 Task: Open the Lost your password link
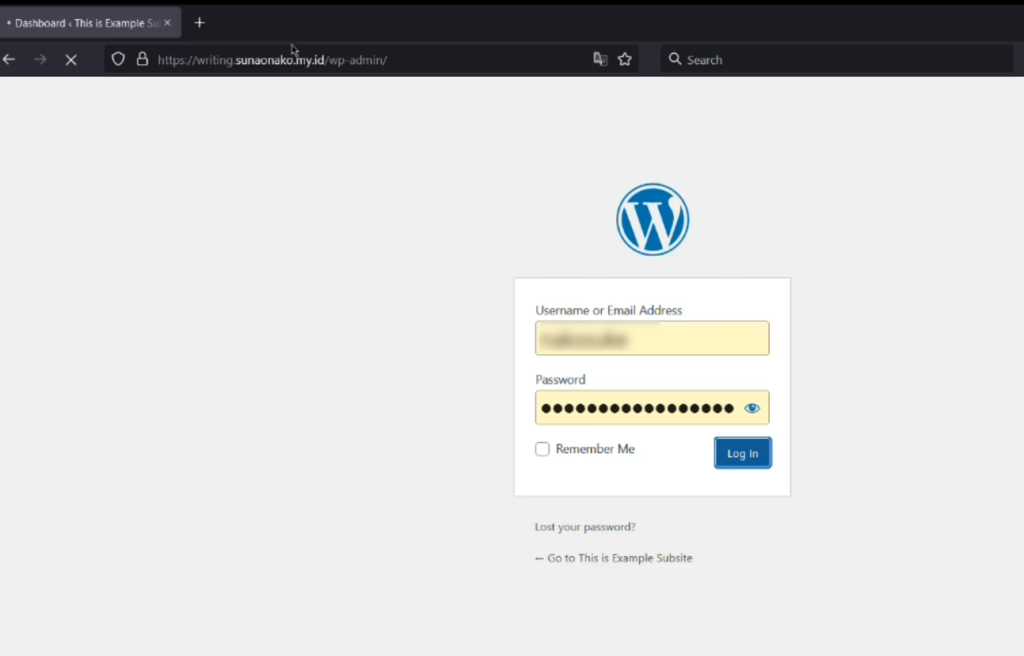point(585,527)
